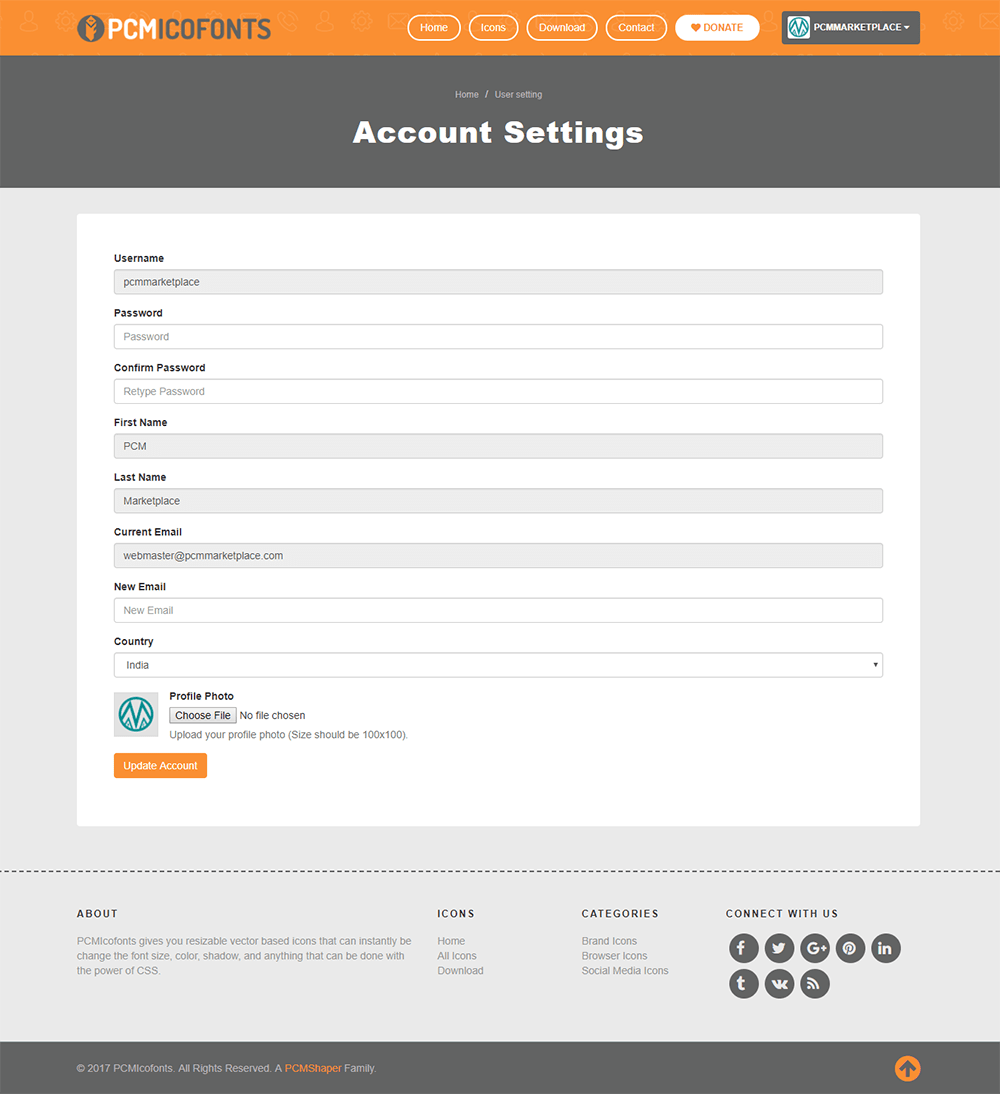
Task: Open the Browser Icons category link
Action: [x=615, y=956]
